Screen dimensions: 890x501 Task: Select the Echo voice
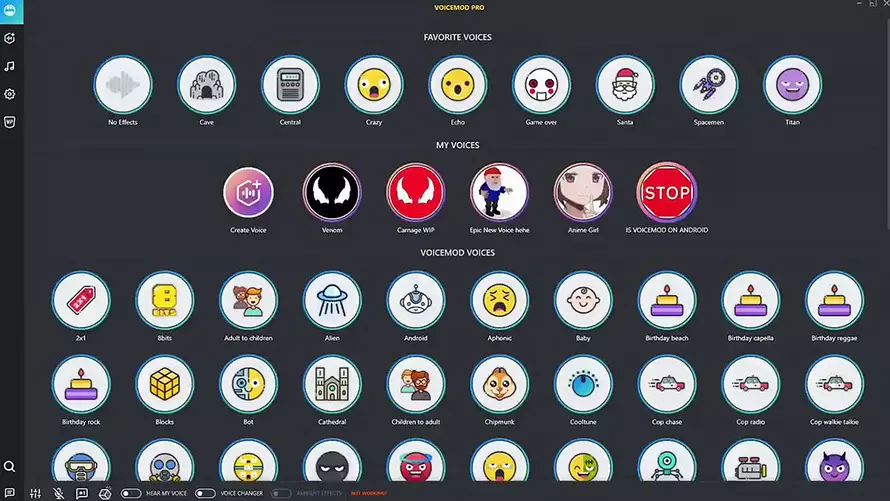click(457, 85)
